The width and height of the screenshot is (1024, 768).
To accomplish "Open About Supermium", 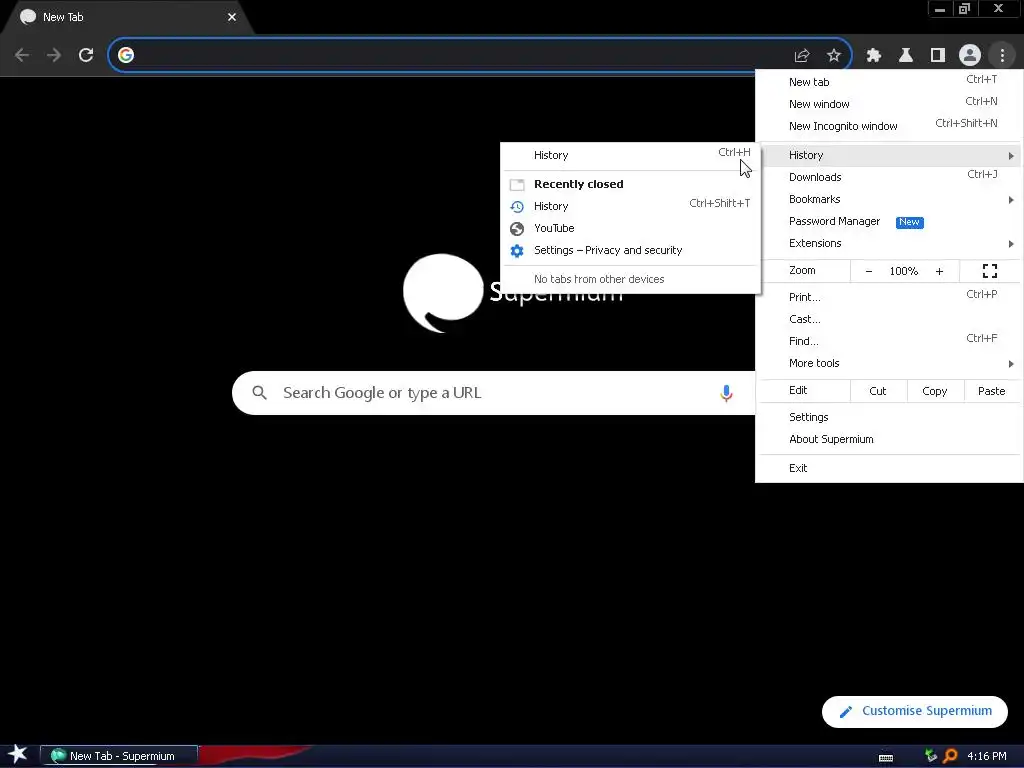I will point(889,440).
